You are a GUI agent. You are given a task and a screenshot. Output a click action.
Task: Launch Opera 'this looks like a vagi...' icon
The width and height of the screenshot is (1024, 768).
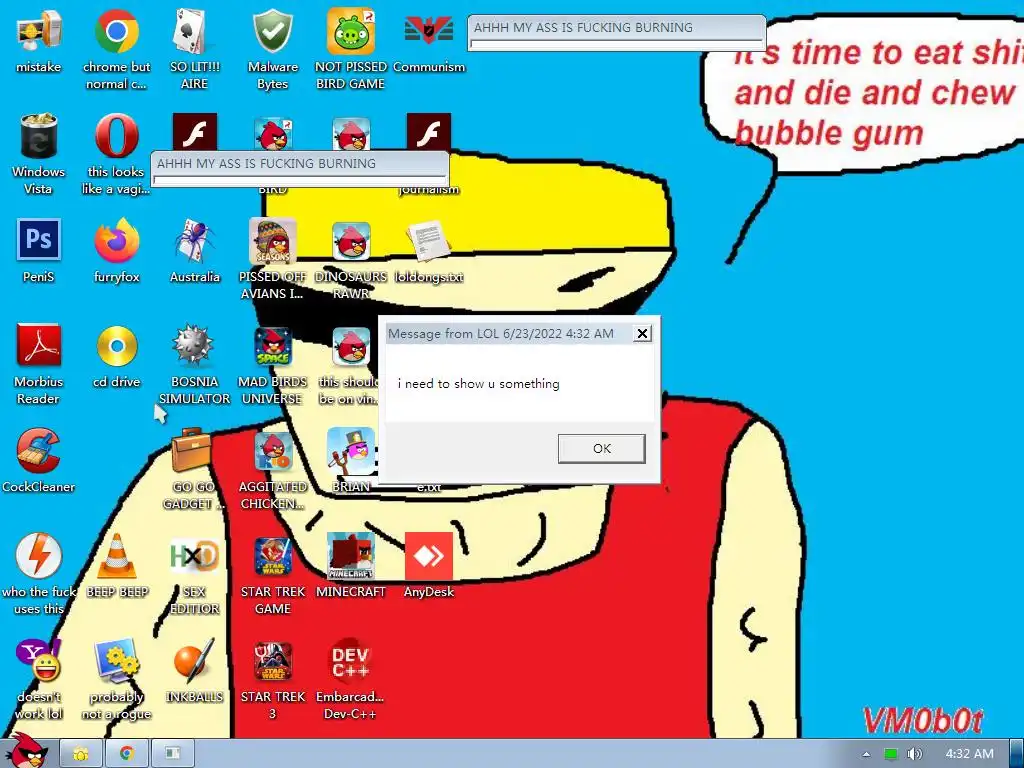[x=116, y=136]
